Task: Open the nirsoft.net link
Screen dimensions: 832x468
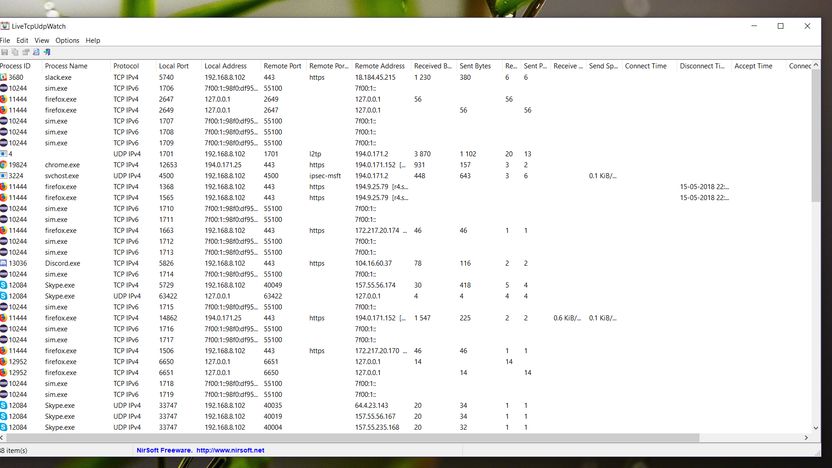Action: pos(230,450)
